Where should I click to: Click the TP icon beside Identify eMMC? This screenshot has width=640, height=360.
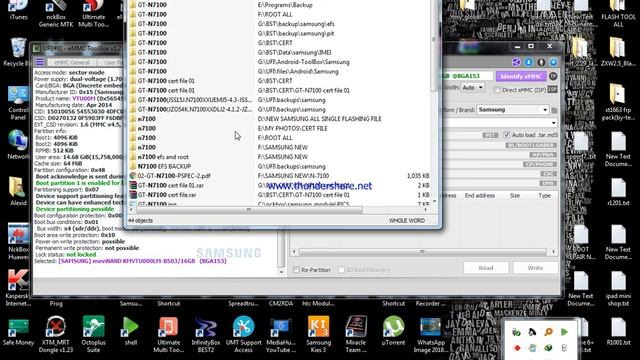point(553,76)
